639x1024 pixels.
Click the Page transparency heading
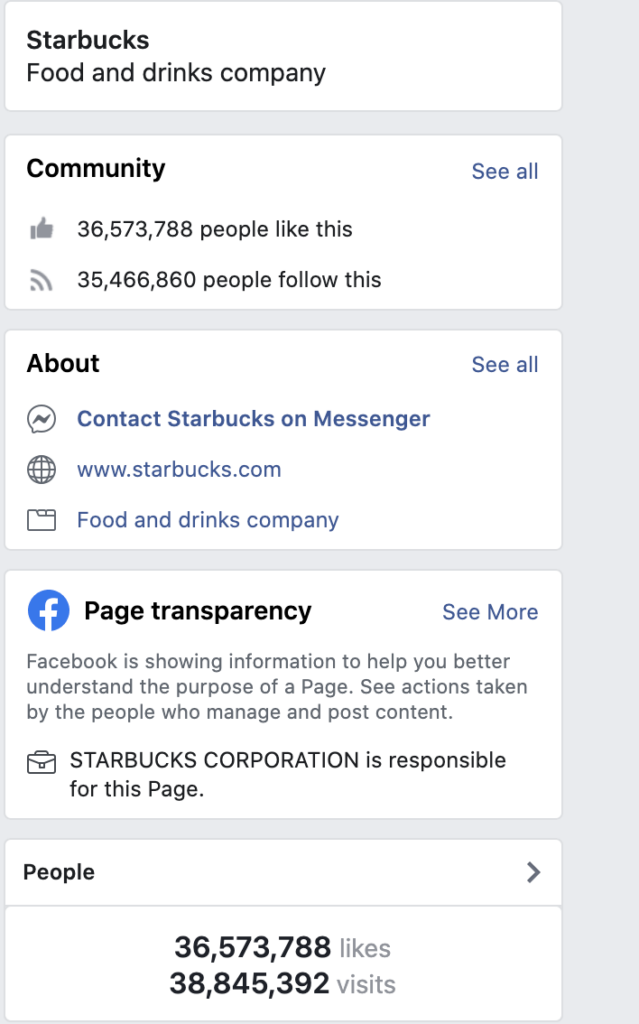(x=198, y=611)
